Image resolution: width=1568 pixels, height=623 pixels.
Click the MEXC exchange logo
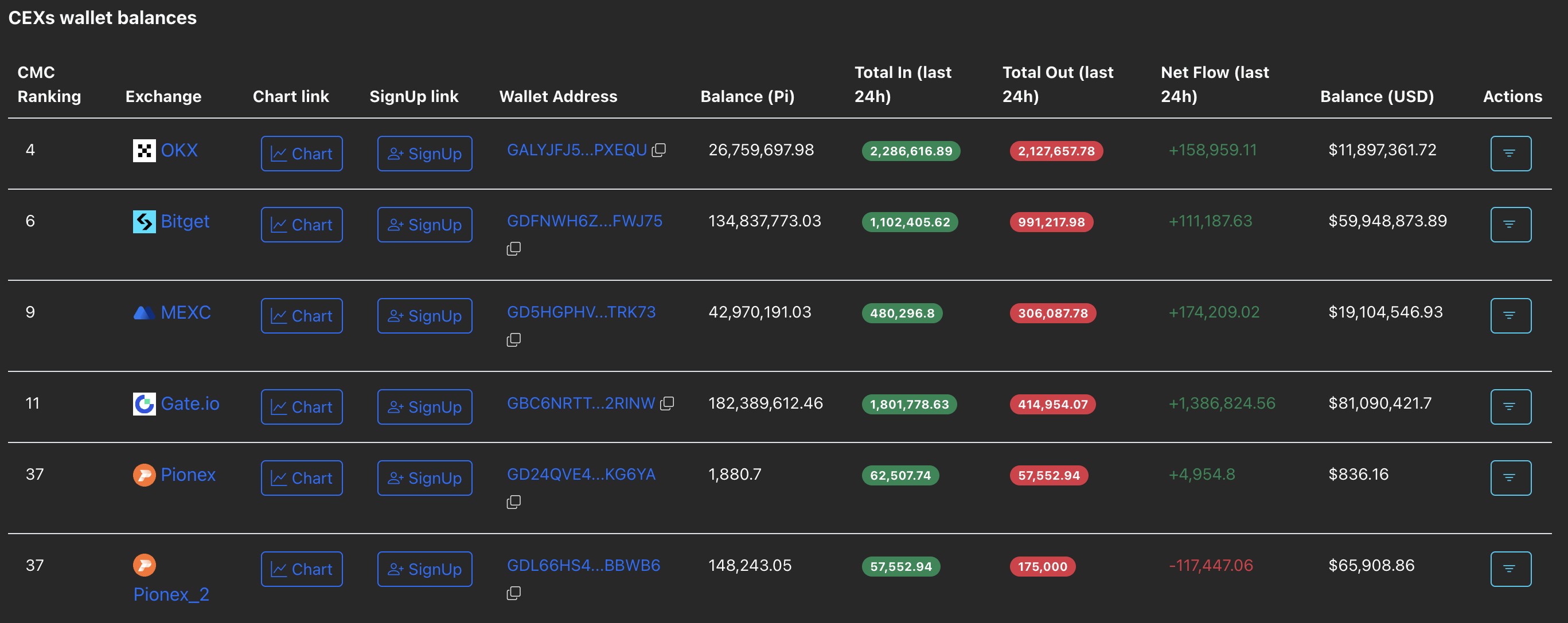(x=145, y=313)
